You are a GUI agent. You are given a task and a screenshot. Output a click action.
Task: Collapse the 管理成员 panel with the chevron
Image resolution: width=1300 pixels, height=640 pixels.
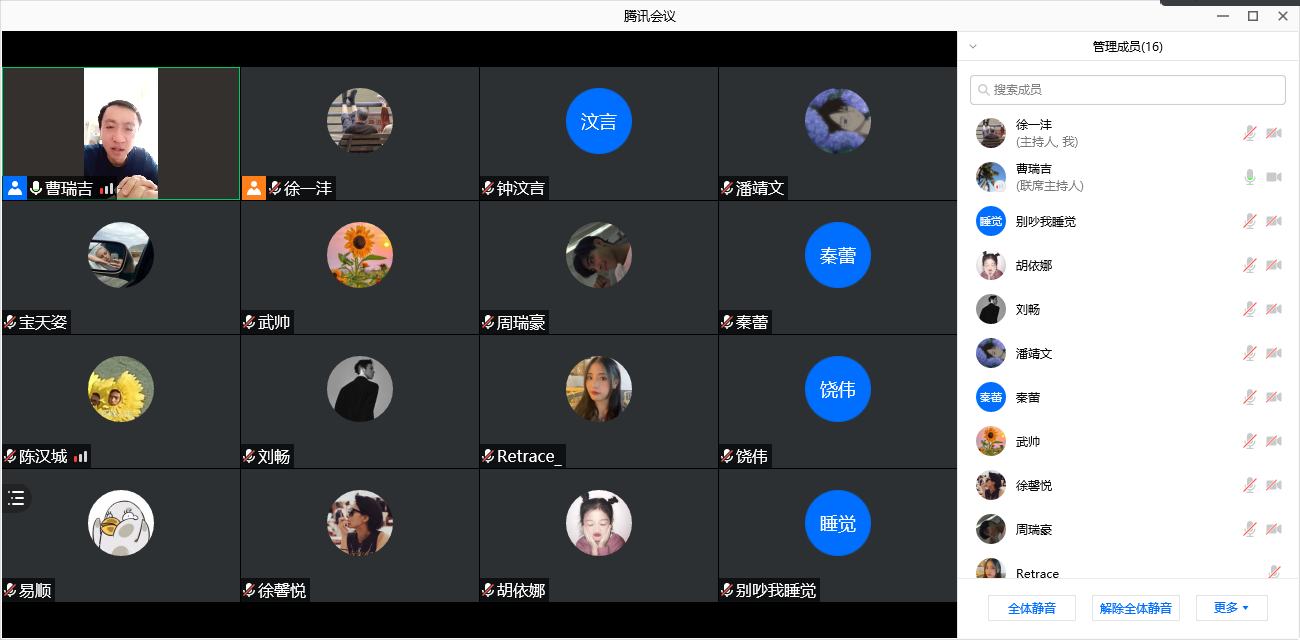click(x=973, y=47)
